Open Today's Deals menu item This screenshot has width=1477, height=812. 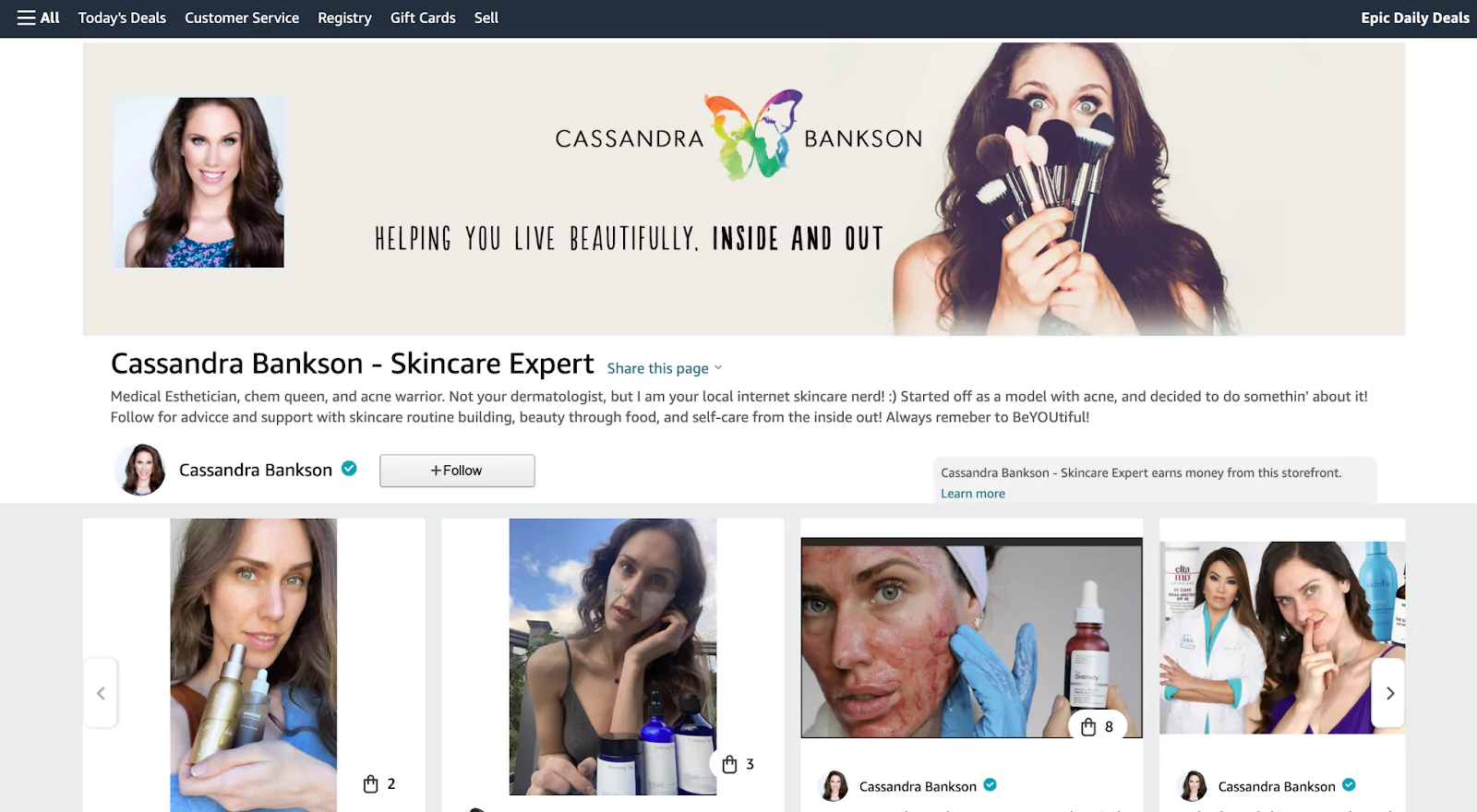[122, 18]
